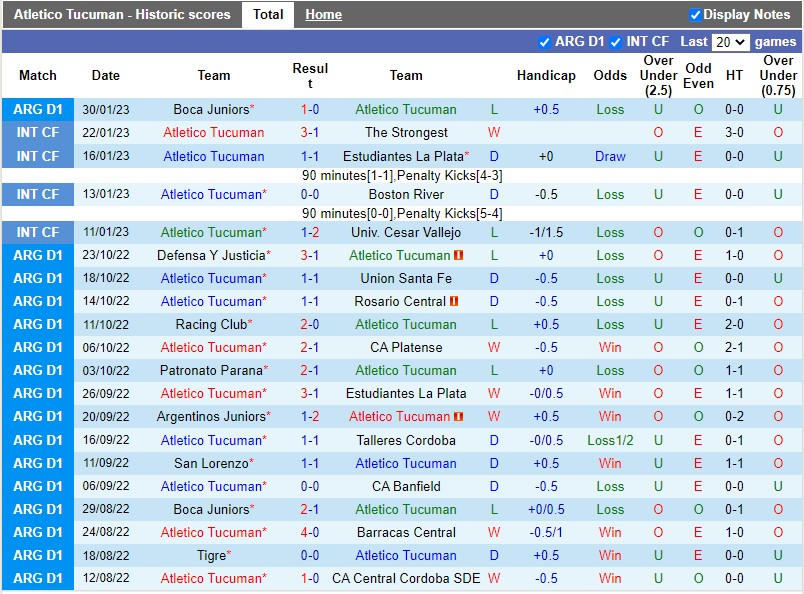Viewport: 804px width, 594px height.
Task: Click the Handicap column header
Action: click(x=546, y=75)
